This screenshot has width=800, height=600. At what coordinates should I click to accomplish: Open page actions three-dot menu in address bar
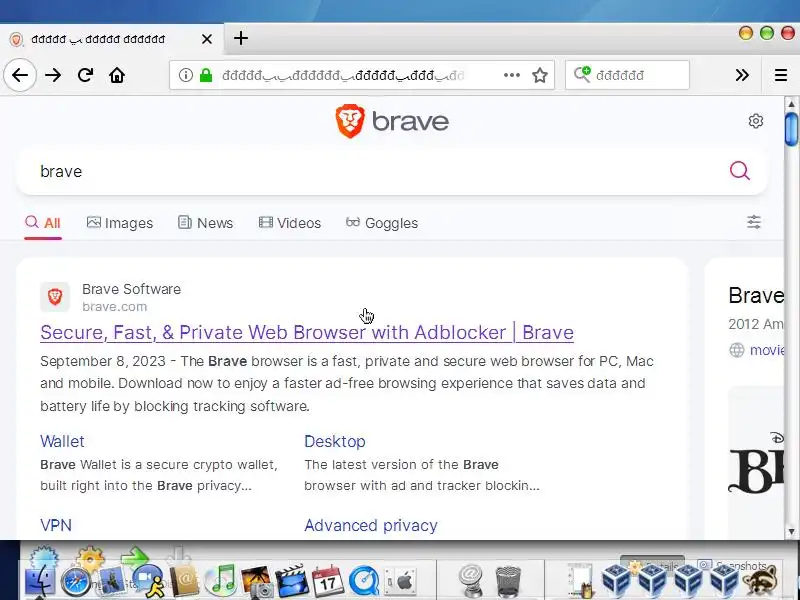[512, 76]
